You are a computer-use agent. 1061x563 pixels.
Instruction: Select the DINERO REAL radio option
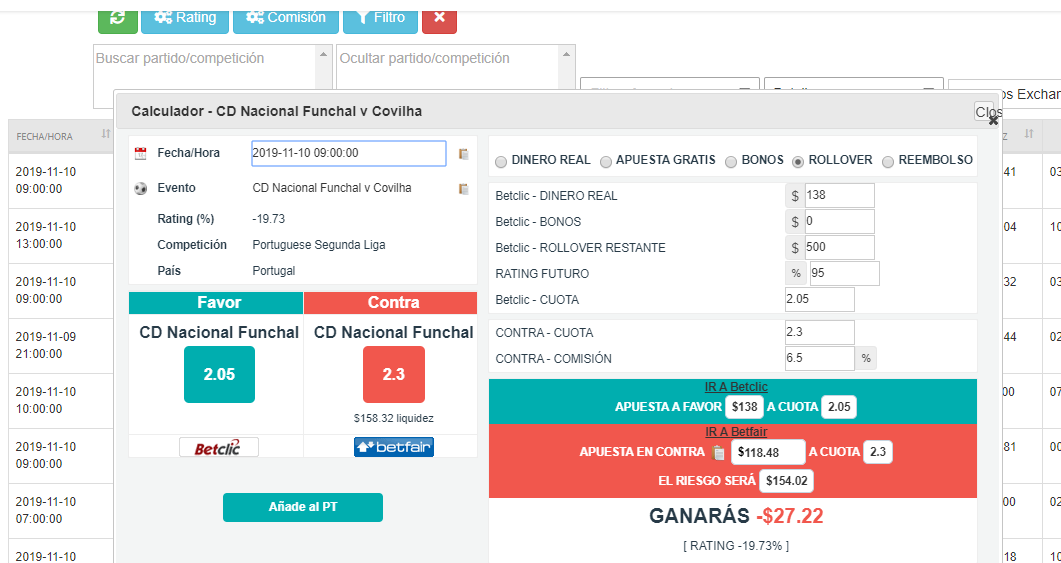click(x=501, y=162)
